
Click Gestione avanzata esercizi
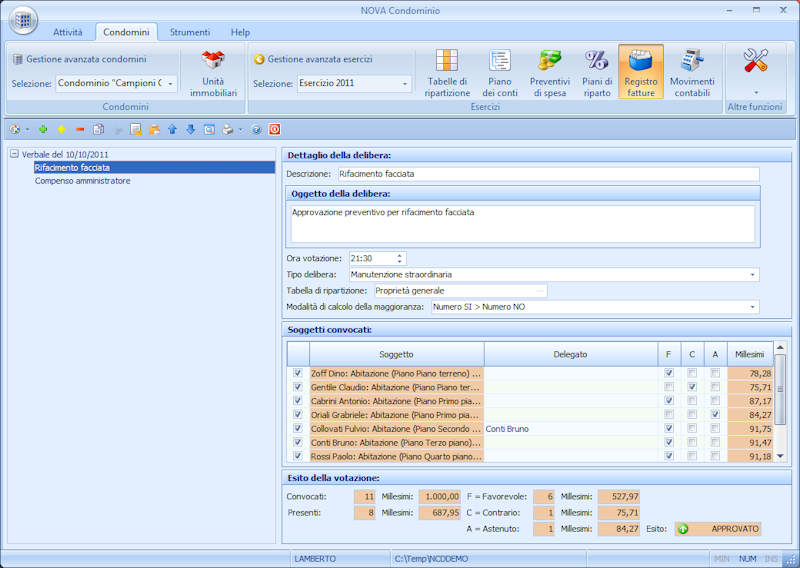point(313,59)
